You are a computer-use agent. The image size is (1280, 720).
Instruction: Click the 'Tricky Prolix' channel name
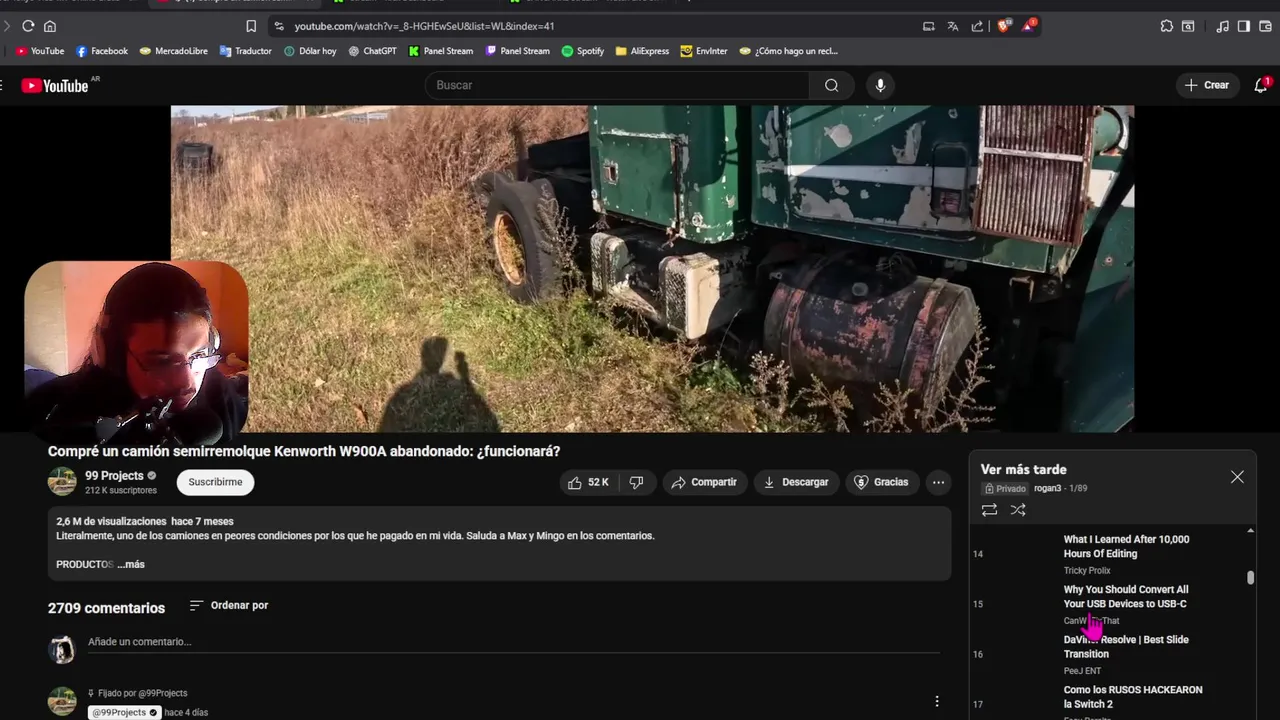[1087, 570]
